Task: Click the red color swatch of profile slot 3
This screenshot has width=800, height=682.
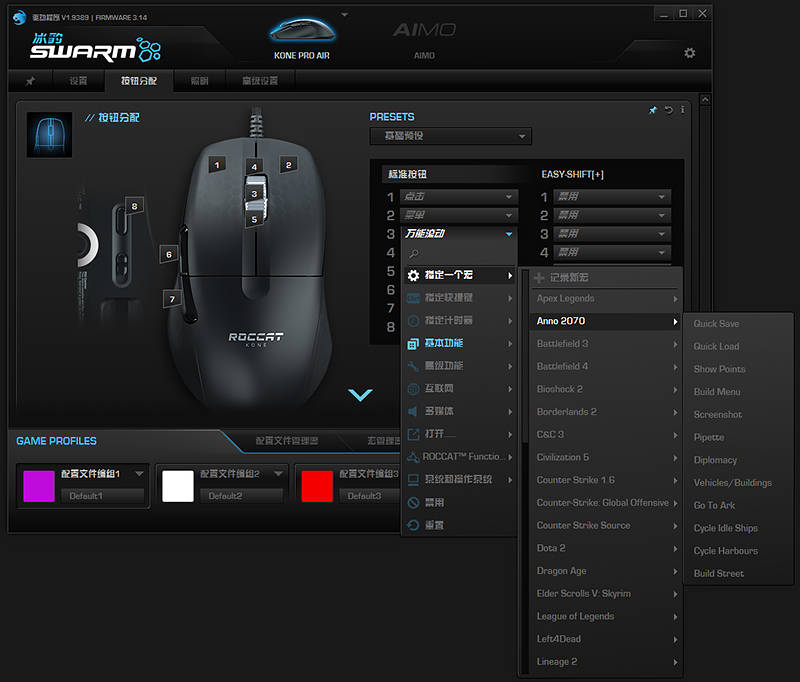Action: pos(317,486)
